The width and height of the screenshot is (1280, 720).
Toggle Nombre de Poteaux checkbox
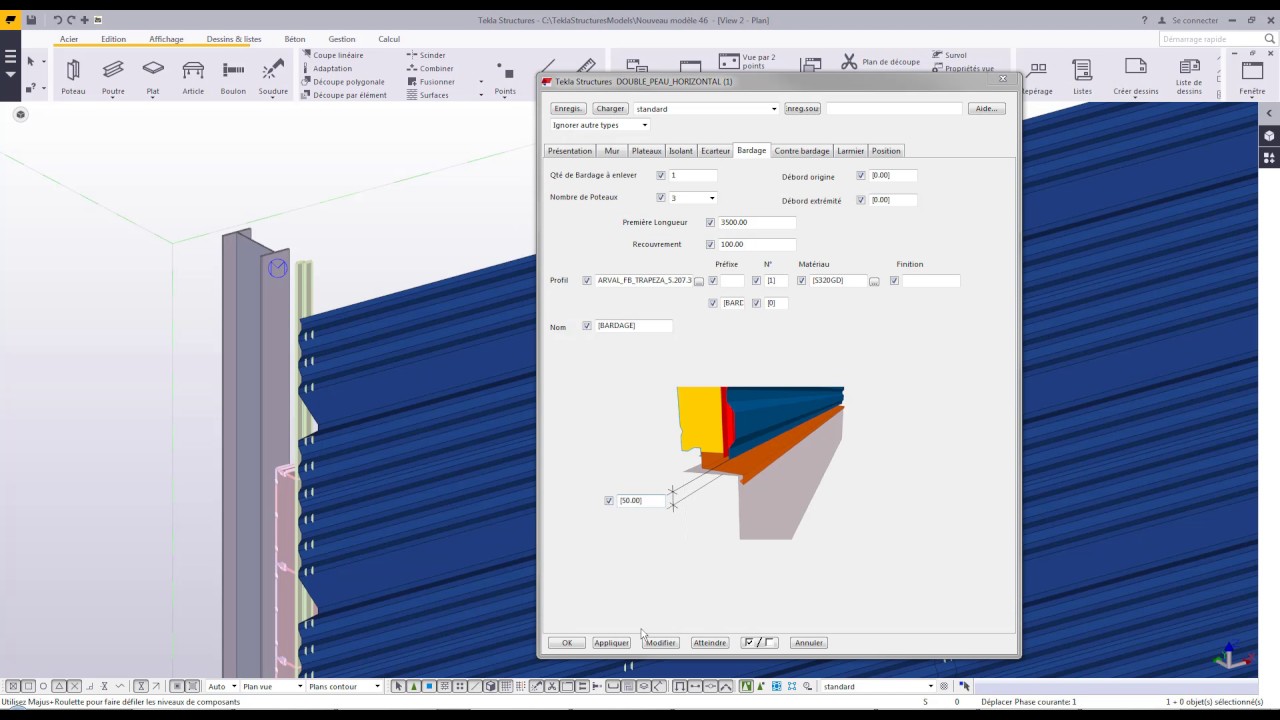tap(661, 198)
